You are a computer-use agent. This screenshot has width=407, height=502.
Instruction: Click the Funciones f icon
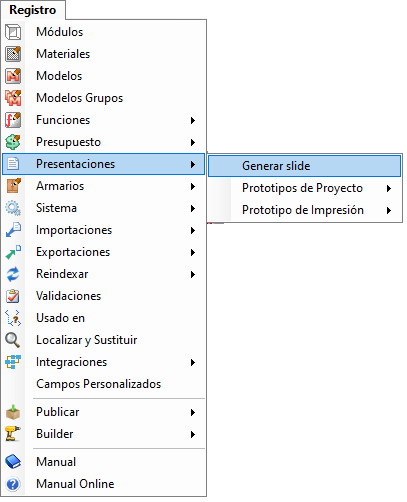coord(13,120)
